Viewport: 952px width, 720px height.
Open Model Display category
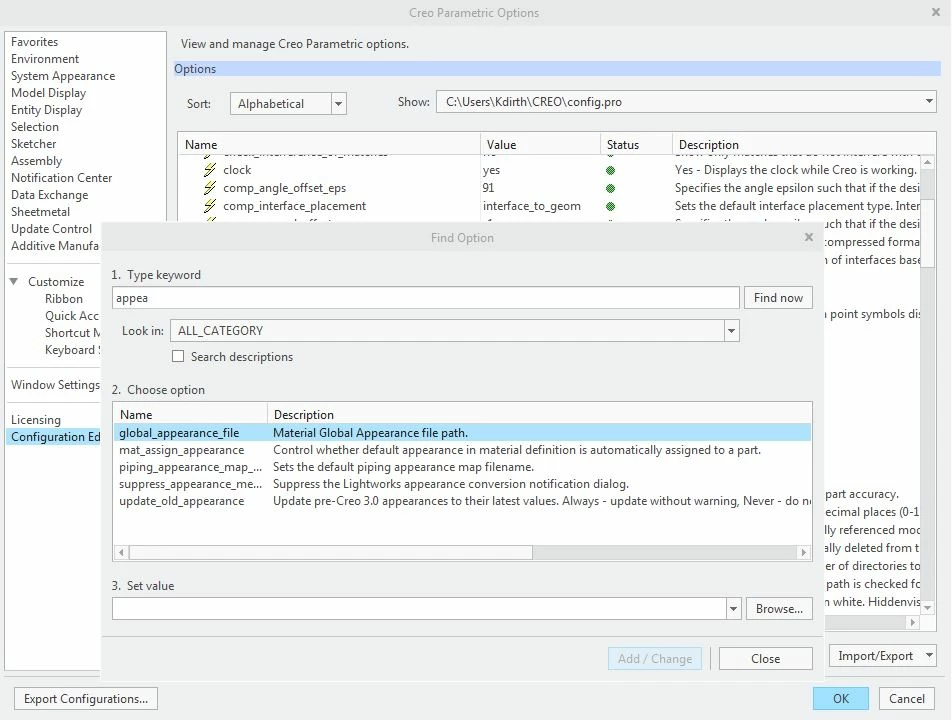[49, 93]
